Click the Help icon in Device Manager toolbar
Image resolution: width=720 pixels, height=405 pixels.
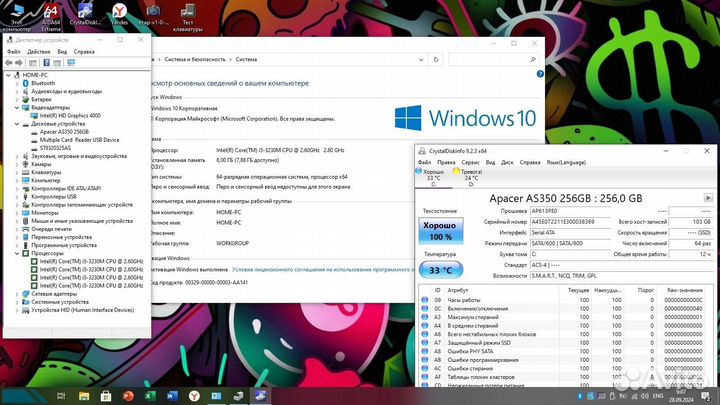[x=46, y=63]
